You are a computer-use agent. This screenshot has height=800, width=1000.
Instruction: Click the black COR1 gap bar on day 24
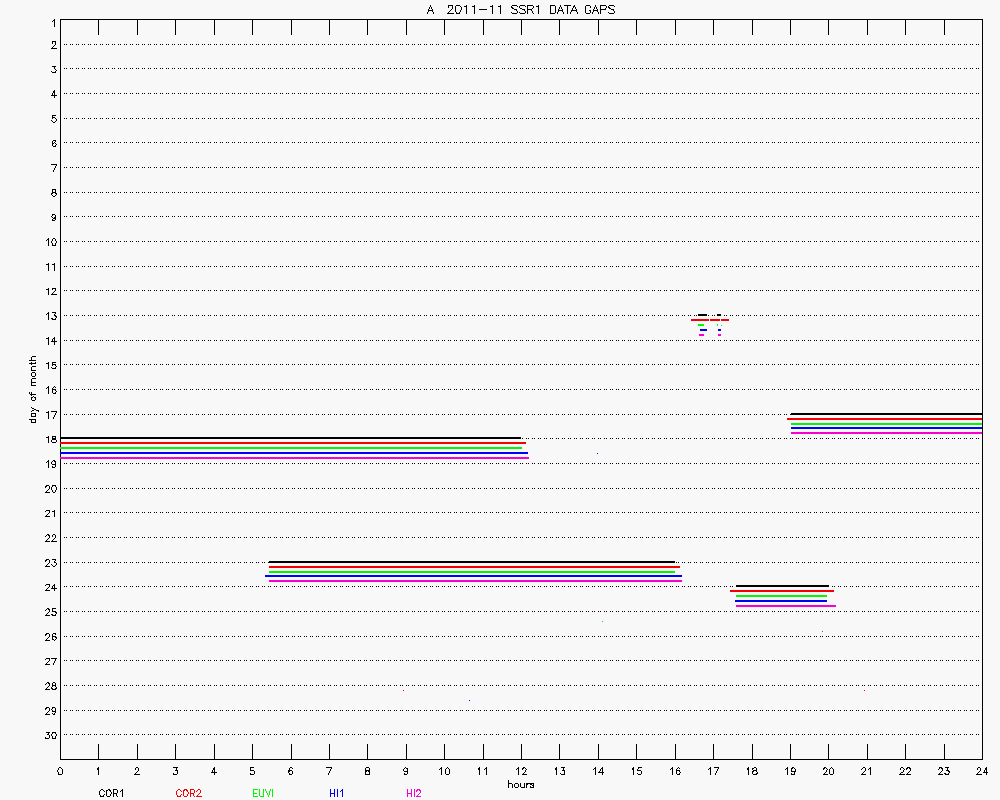click(781, 586)
